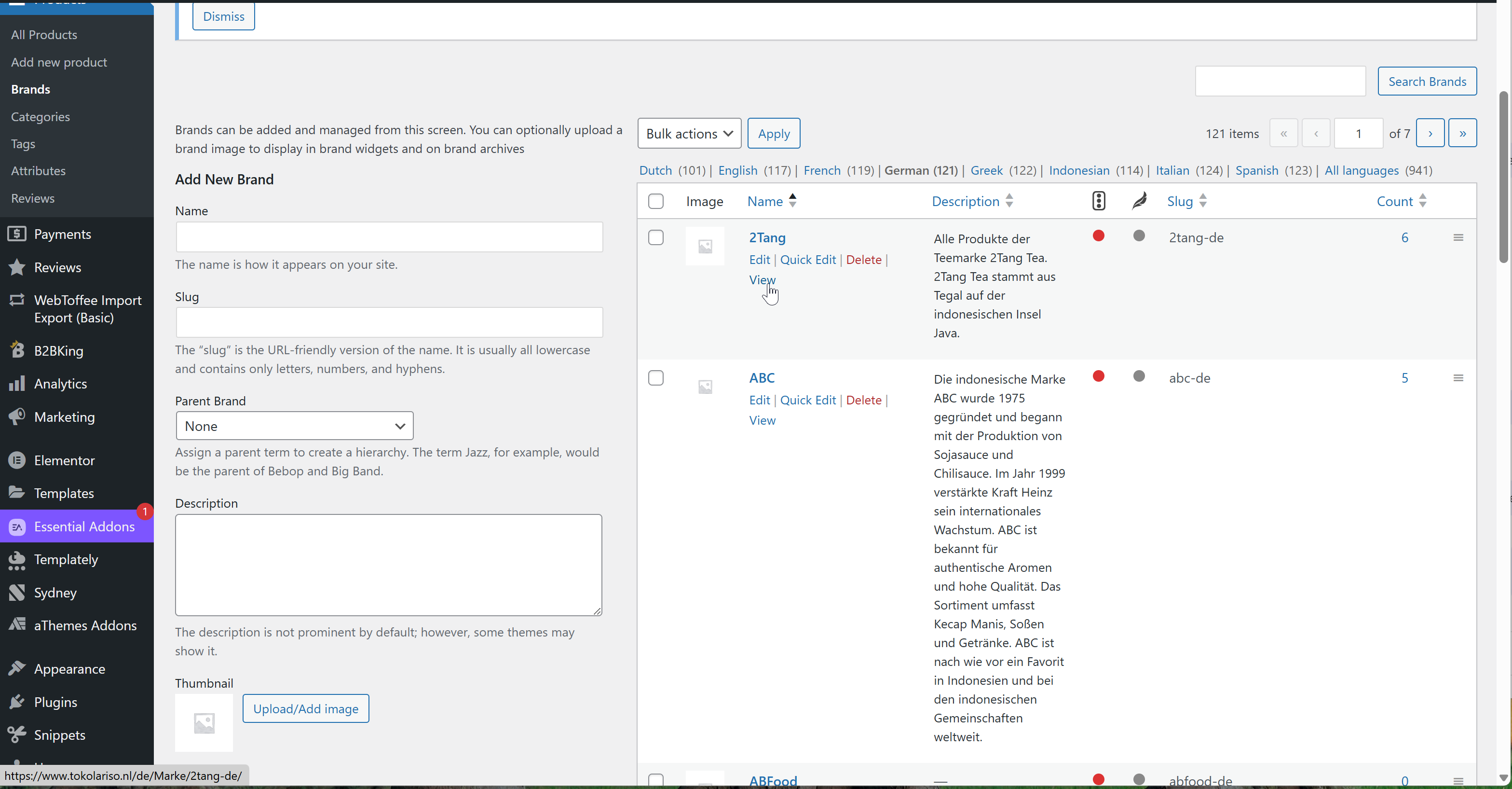
Task: Open the Payments sidebar icon
Action: click(x=17, y=234)
